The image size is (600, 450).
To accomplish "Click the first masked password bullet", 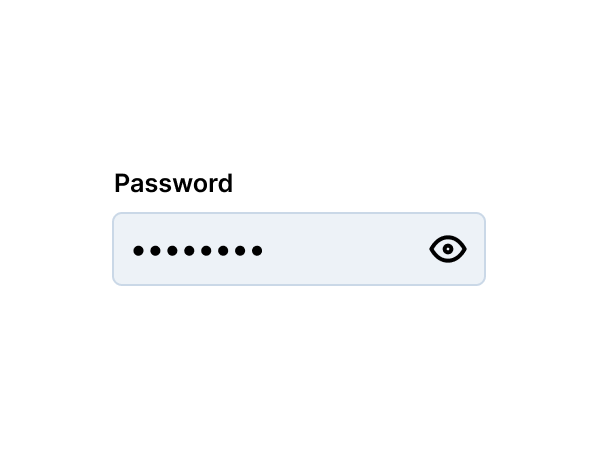I will coord(138,251).
